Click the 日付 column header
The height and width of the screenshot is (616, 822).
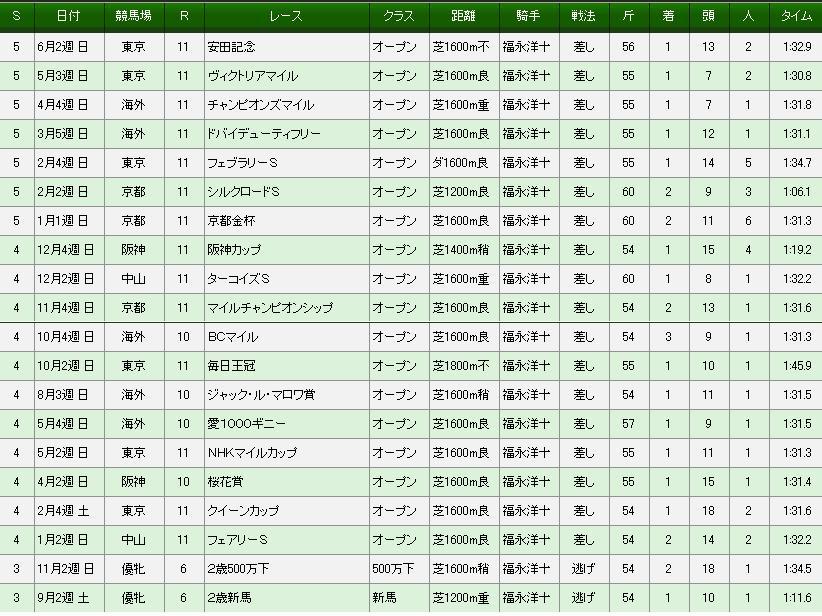(x=69, y=17)
